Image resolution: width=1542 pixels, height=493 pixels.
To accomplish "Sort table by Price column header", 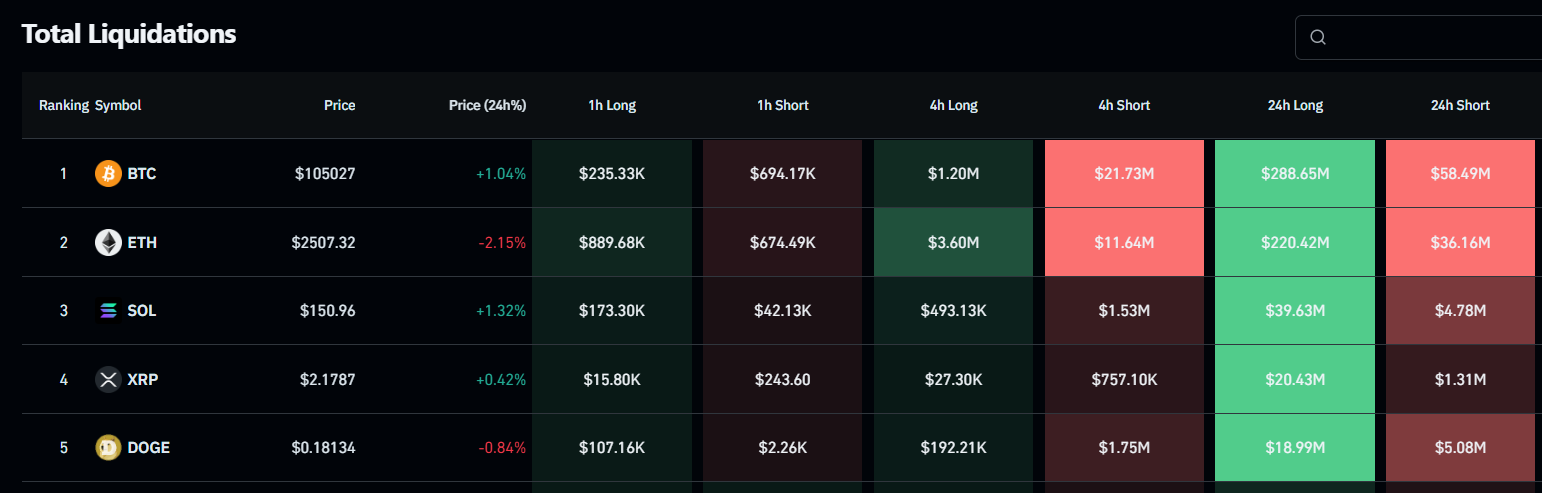I will (x=339, y=105).
